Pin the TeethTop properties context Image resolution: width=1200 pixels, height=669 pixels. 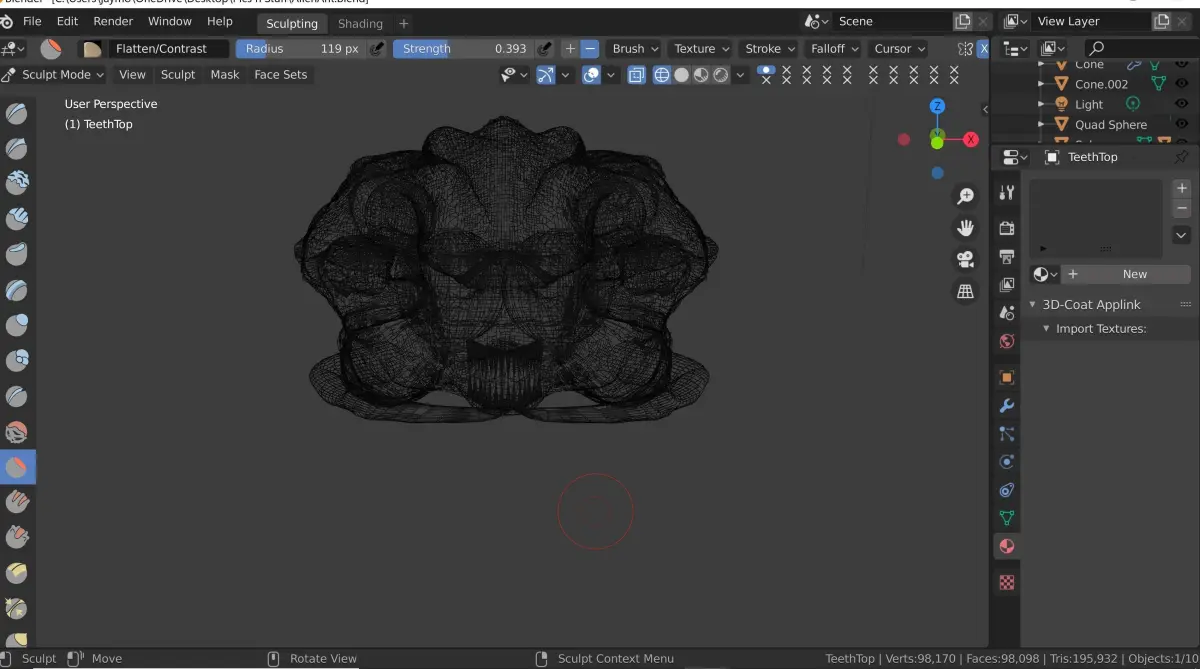tap(1181, 157)
